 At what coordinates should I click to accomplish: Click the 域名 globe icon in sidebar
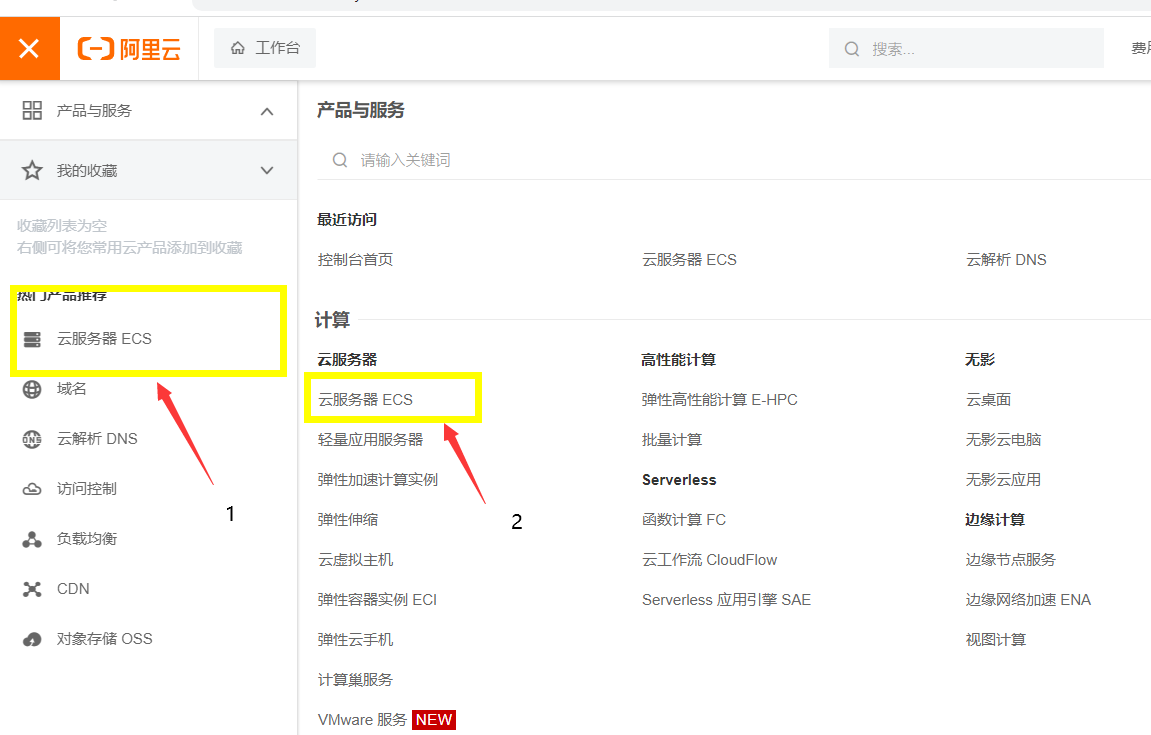(x=33, y=388)
